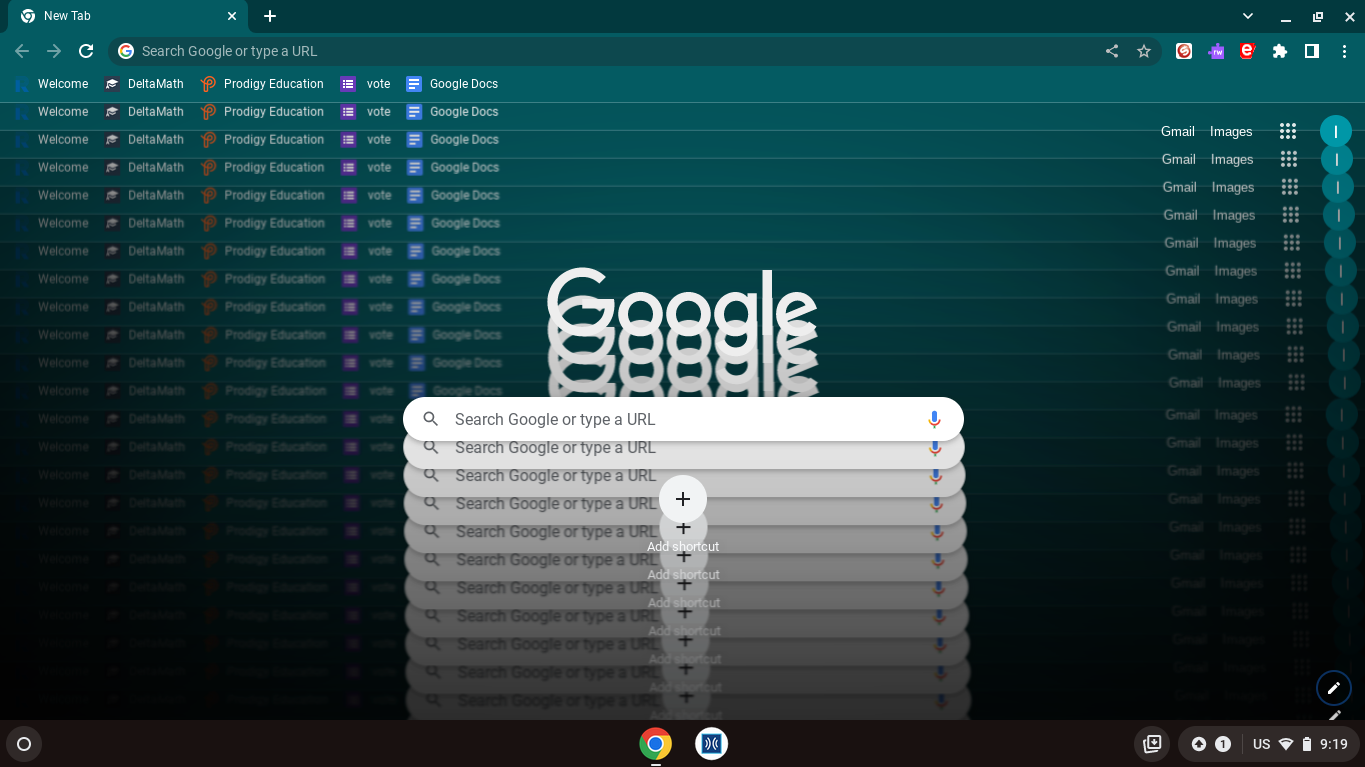1365x767 pixels.
Task: Go back using the toolbar back arrow
Action: pyautogui.click(x=22, y=51)
